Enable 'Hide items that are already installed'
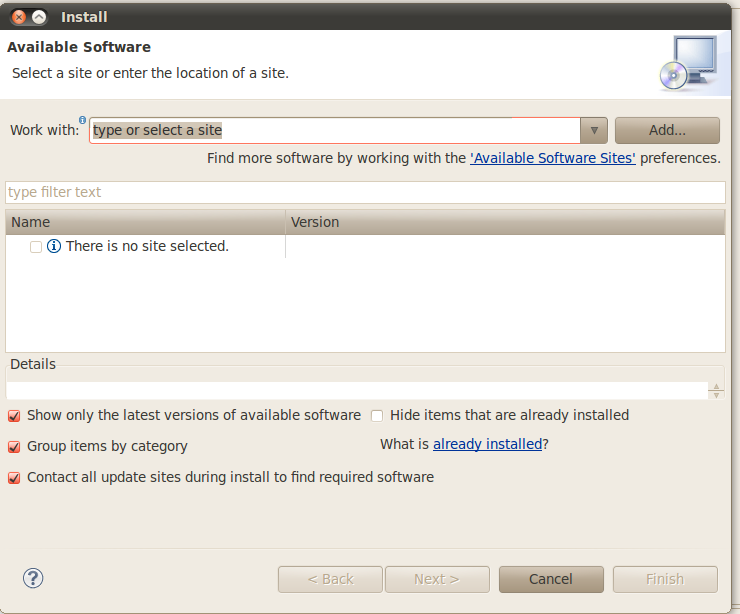 pyautogui.click(x=377, y=415)
